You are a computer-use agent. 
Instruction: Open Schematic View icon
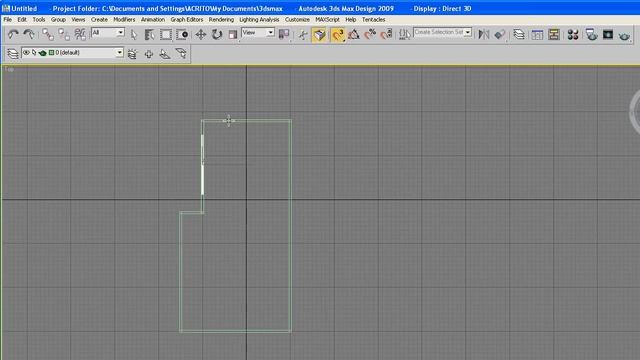click(554, 34)
